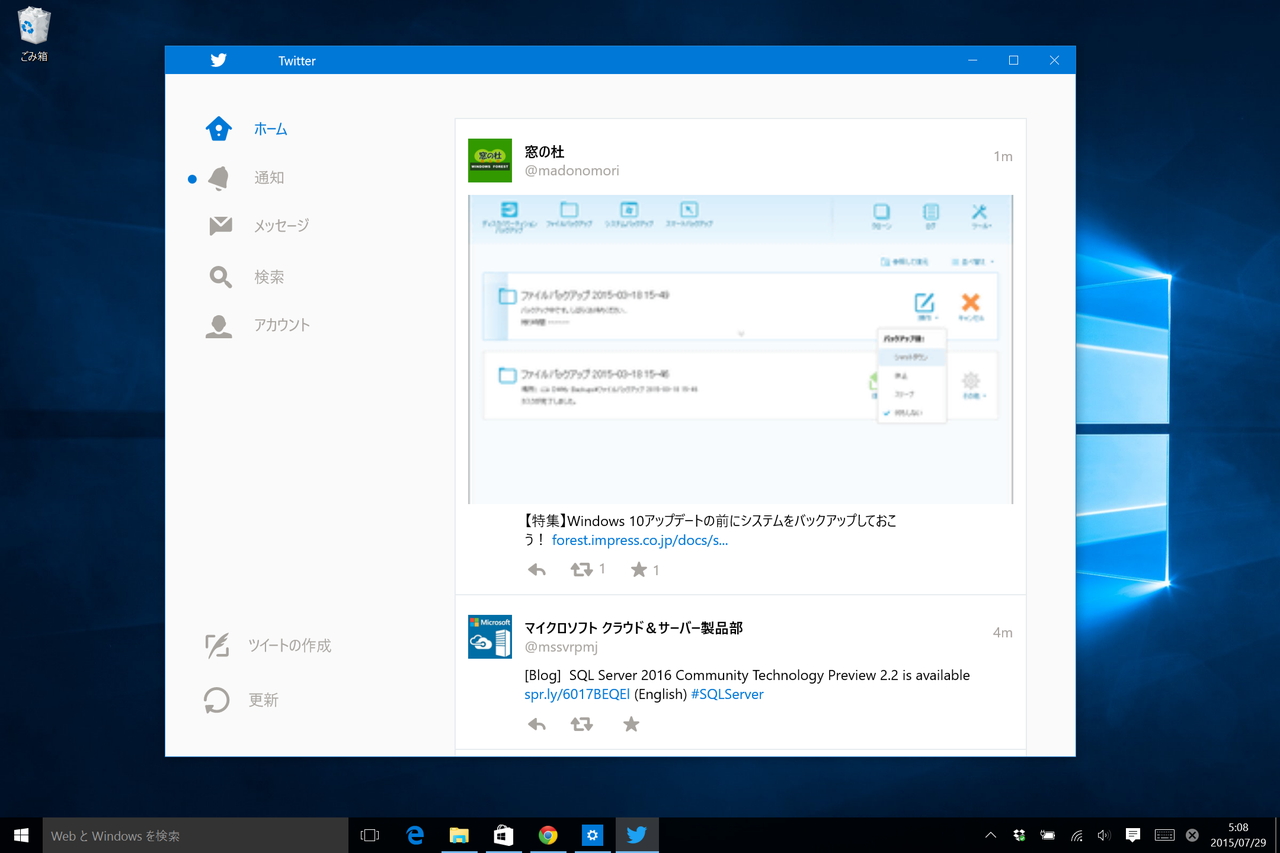Minimize the Twitter window
Image resolution: width=1280 pixels, height=853 pixels.
(x=972, y=61)
